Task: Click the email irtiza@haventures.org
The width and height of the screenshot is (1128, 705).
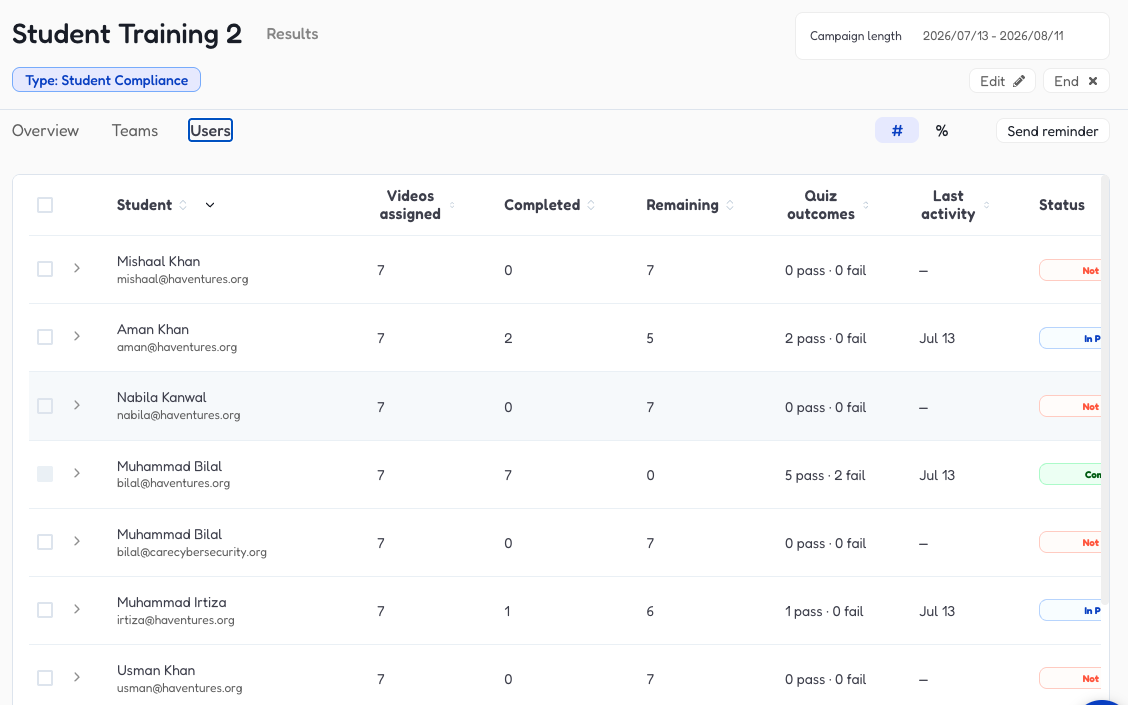Action: [176, 620]
